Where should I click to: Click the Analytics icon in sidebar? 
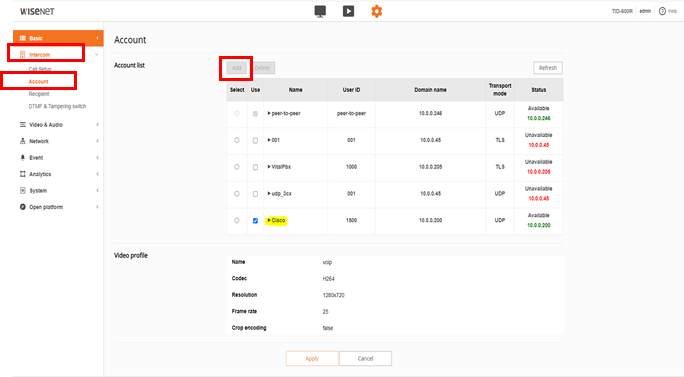[x=23, y=174]
